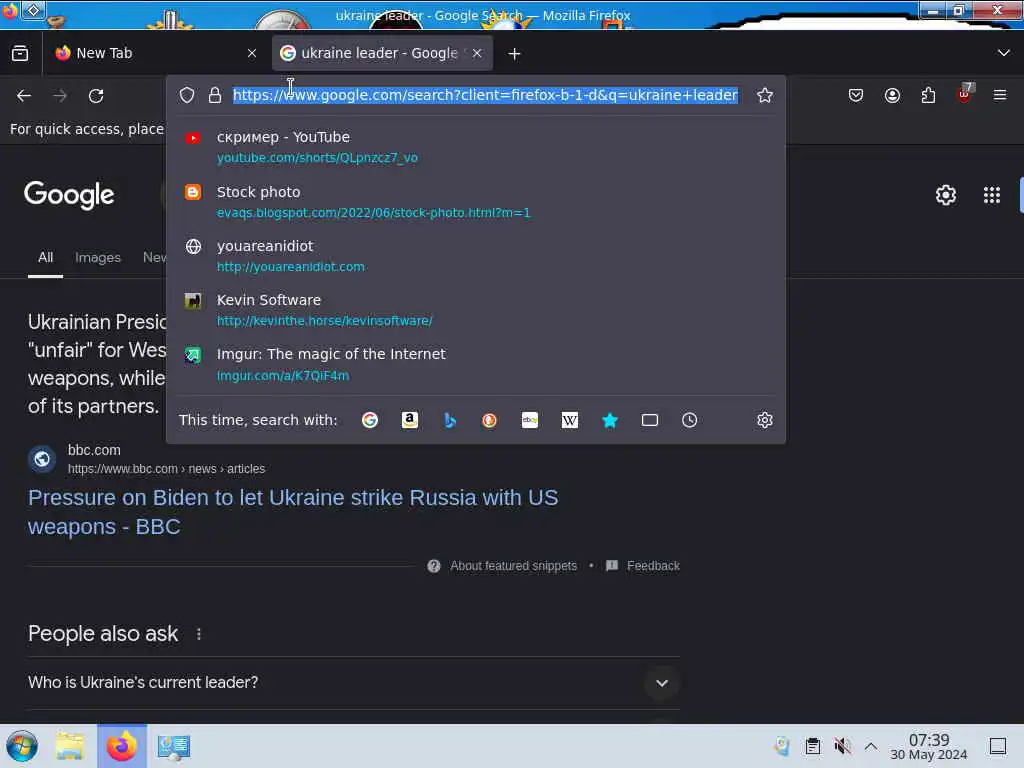1024x768 pixels.
Task: Open the Google apps grid
Action: (992, 195)
